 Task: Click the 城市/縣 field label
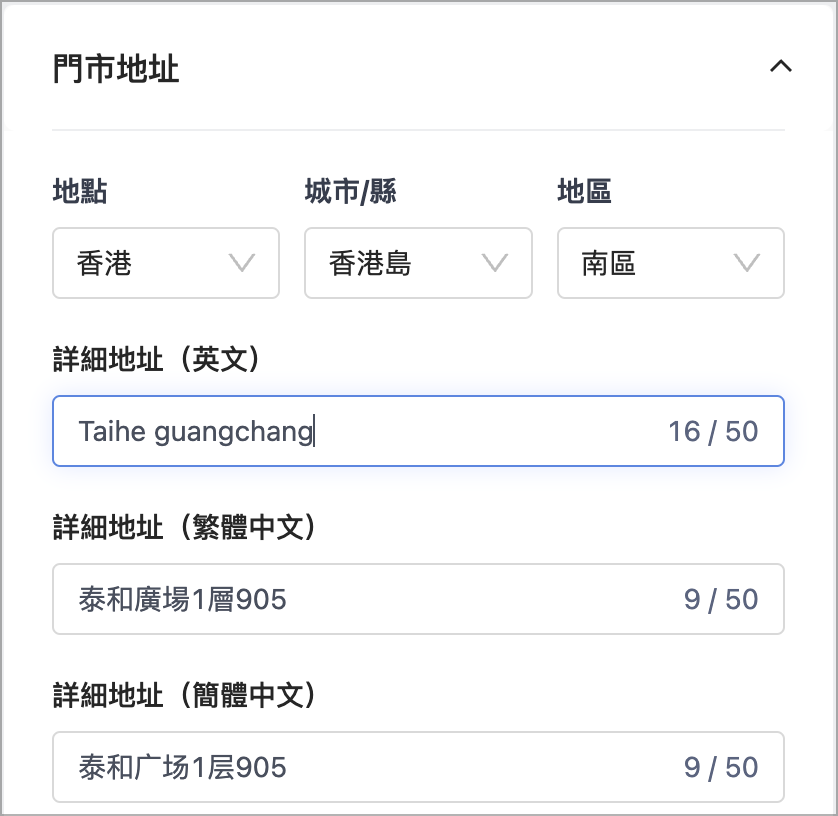(x=351, y=191)
